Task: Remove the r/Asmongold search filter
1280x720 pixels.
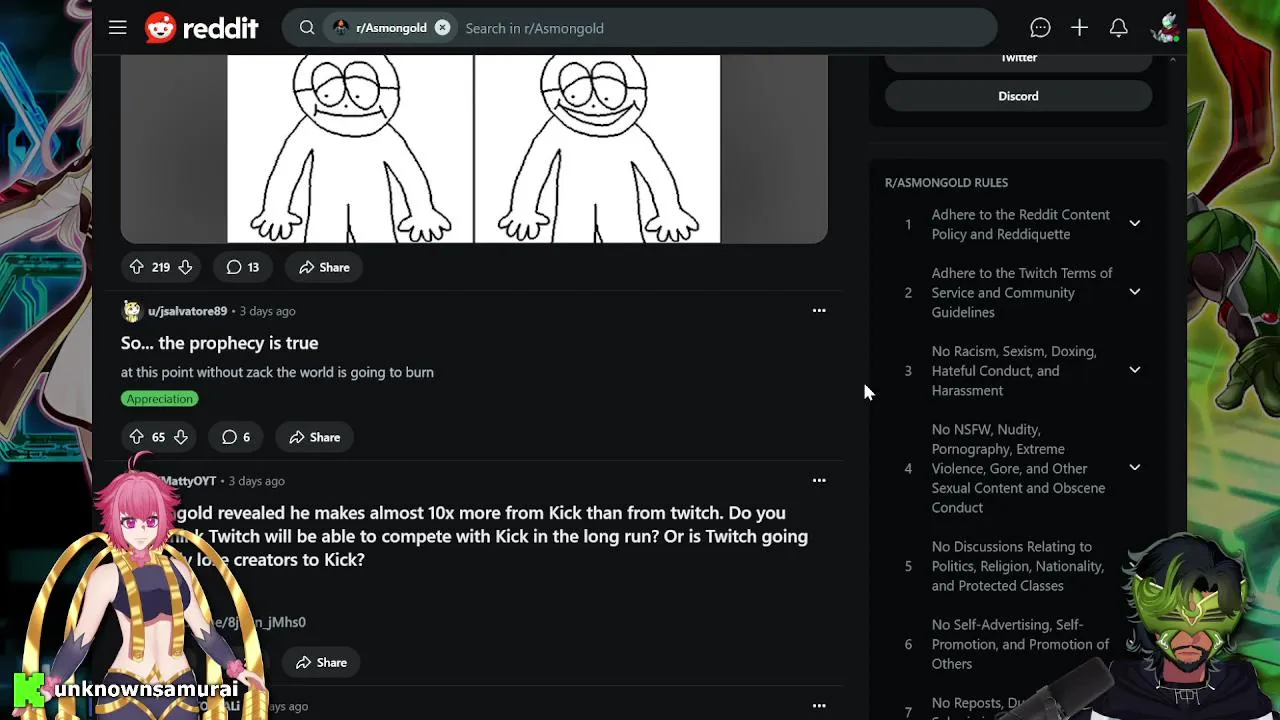Action: pyautogui.click(x=442, y=28)
